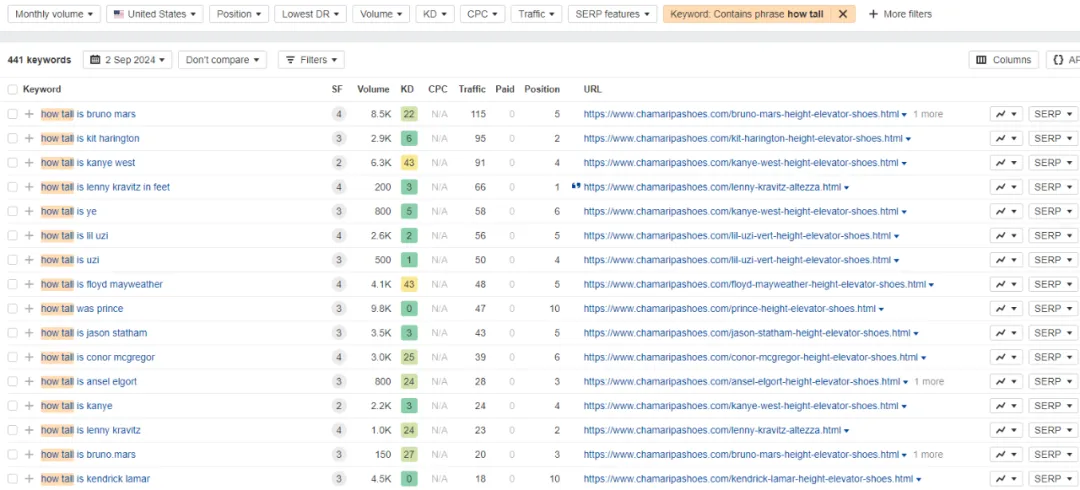
Task: Open trend chart for 'how tall is kit harington'
Action: [1005, 138]
